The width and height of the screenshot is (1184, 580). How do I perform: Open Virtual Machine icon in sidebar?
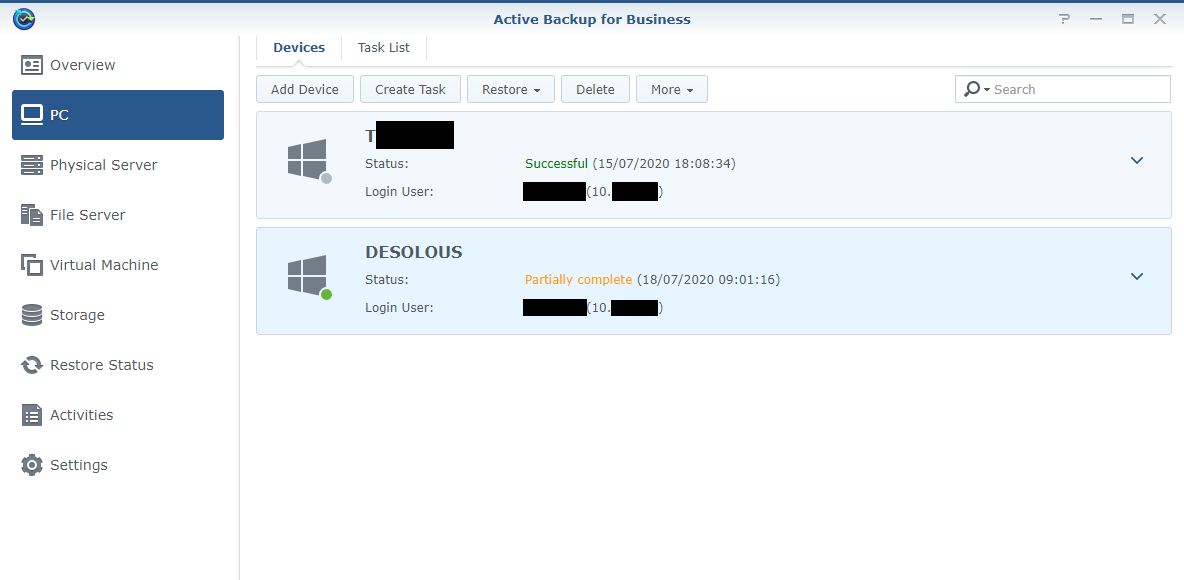coord(32,265)
